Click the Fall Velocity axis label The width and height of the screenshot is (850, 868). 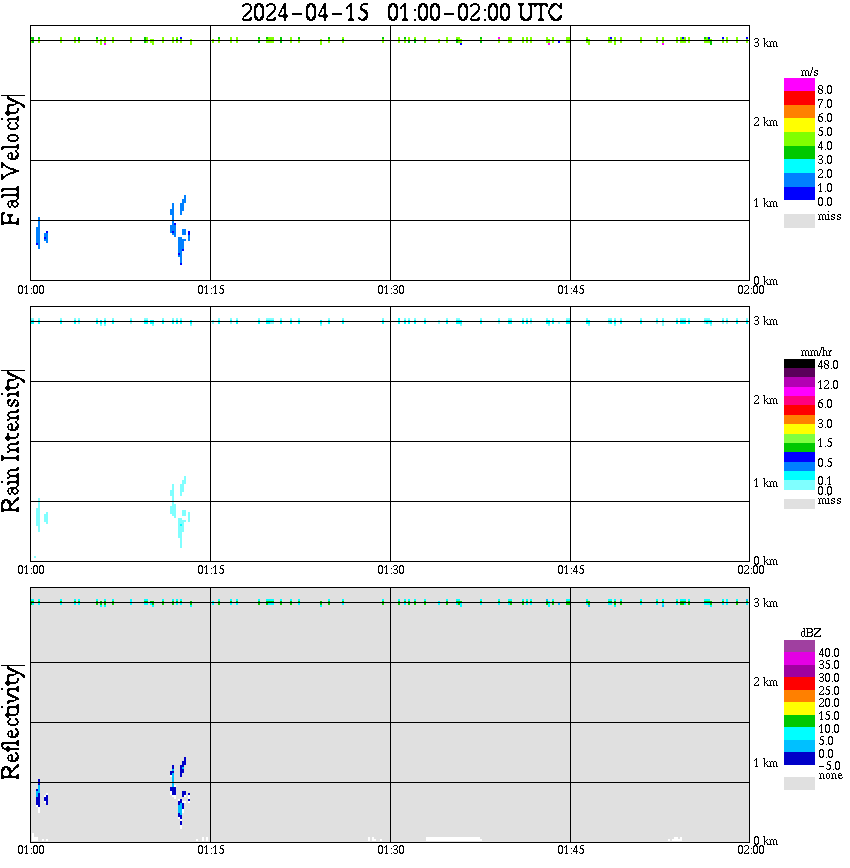12,160
